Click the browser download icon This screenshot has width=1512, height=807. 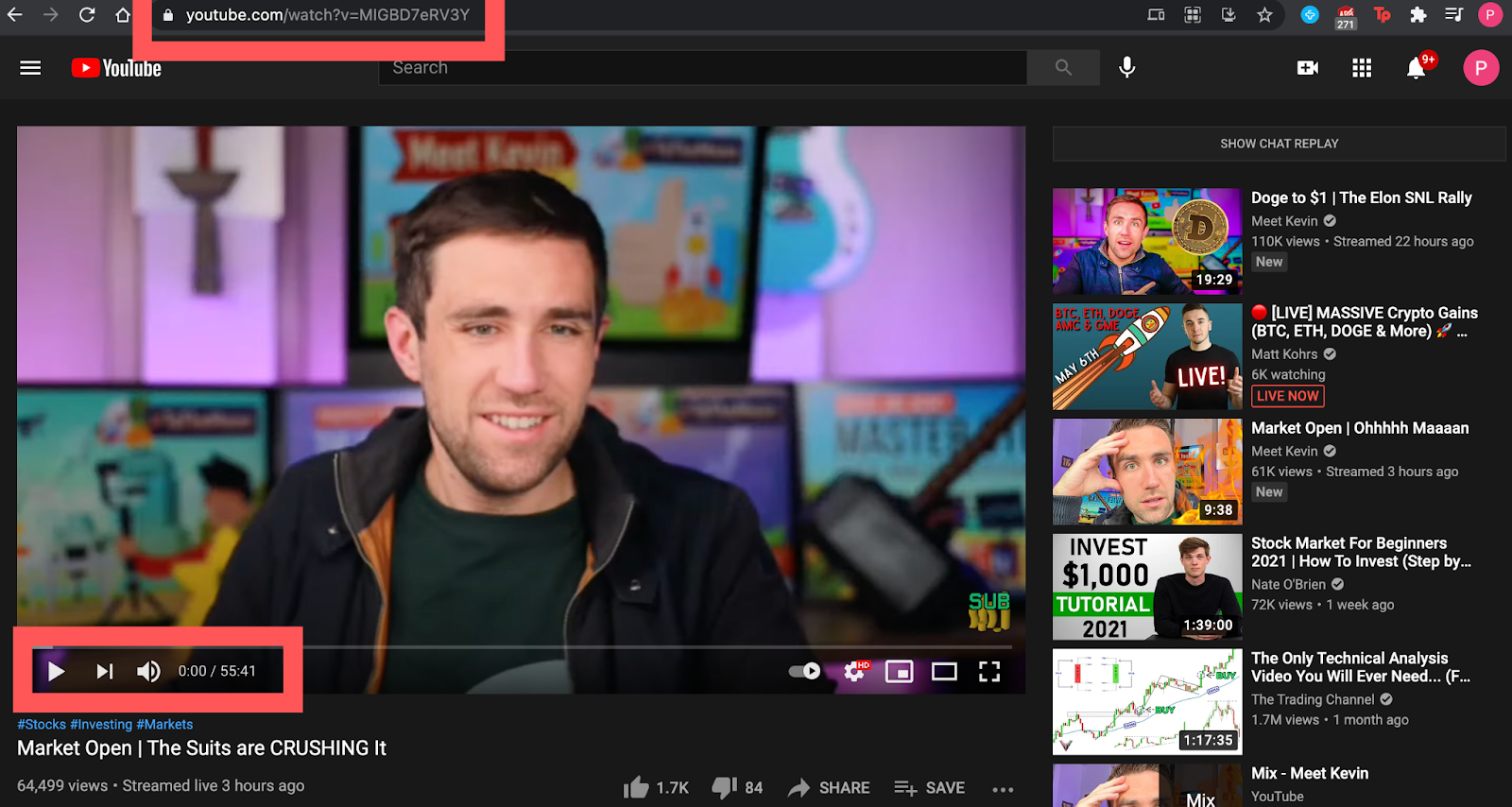point(1228,15)
